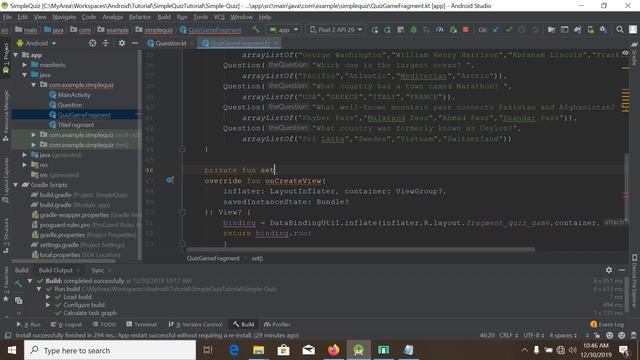Image resolution: width=640 pixels, height=360 pixels.
Task: Click the Project Structure folder icon
Action: (551, 29)
